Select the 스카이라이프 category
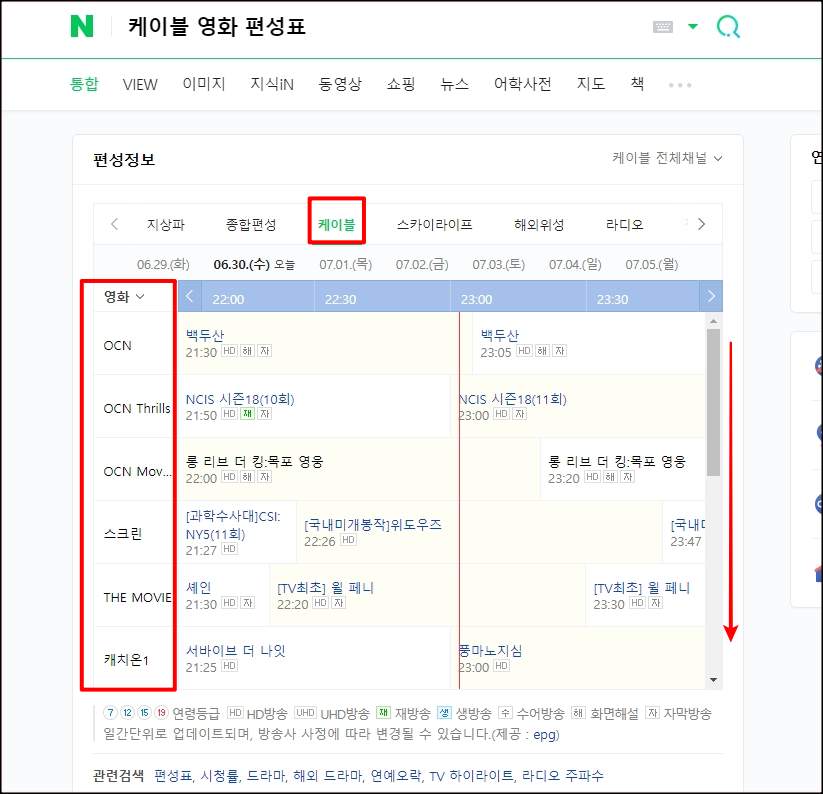823x794 pixels. [435, 225]
